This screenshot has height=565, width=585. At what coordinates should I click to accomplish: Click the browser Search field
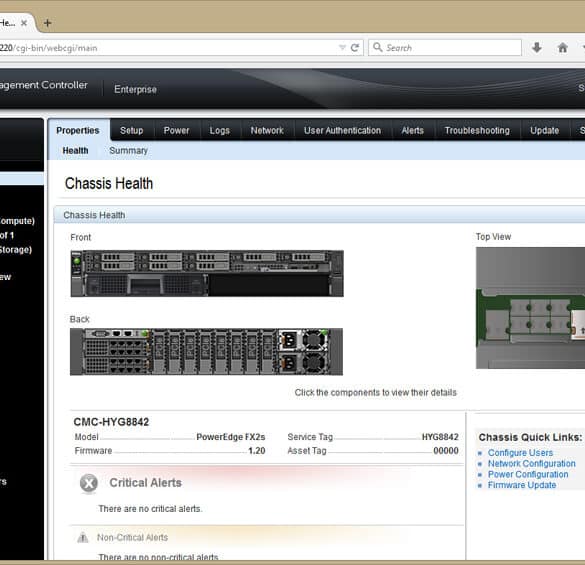click(445, 48)
